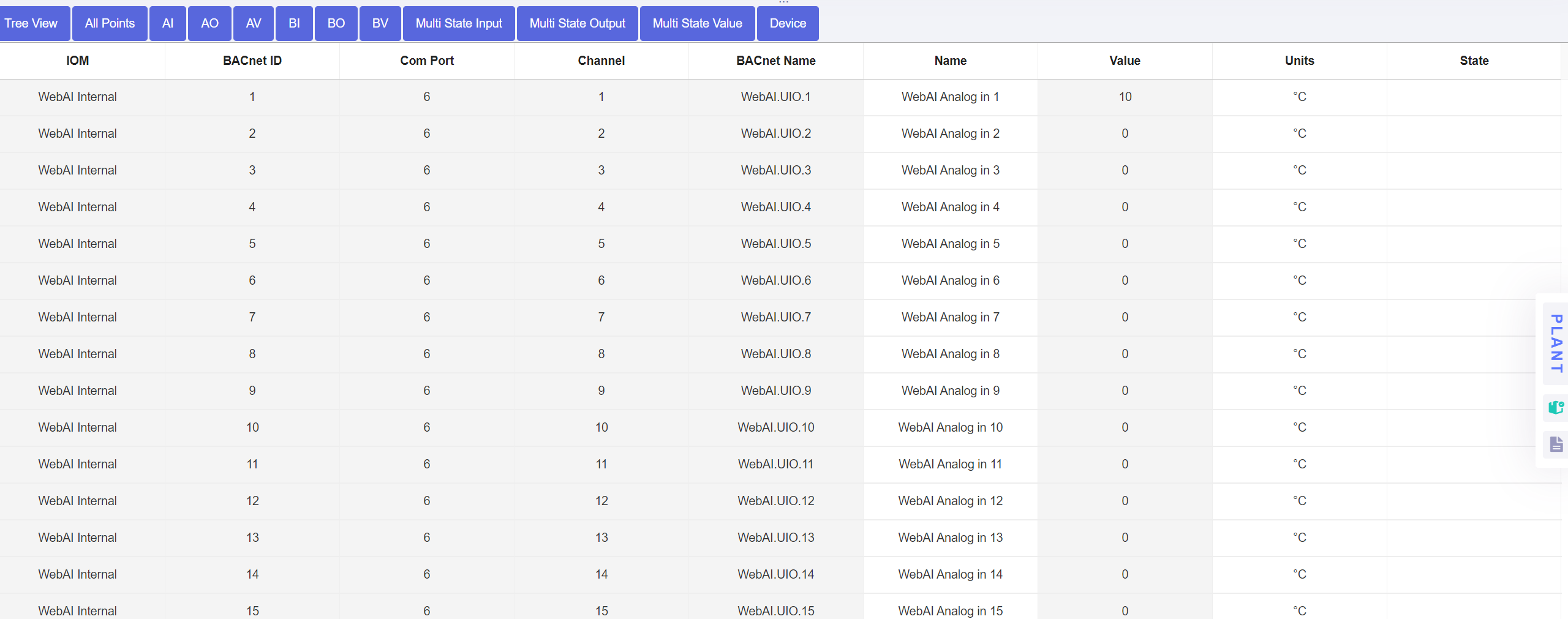1568x619 pixels.
Task: Show All Points
Action: click(x=110, y=23)
